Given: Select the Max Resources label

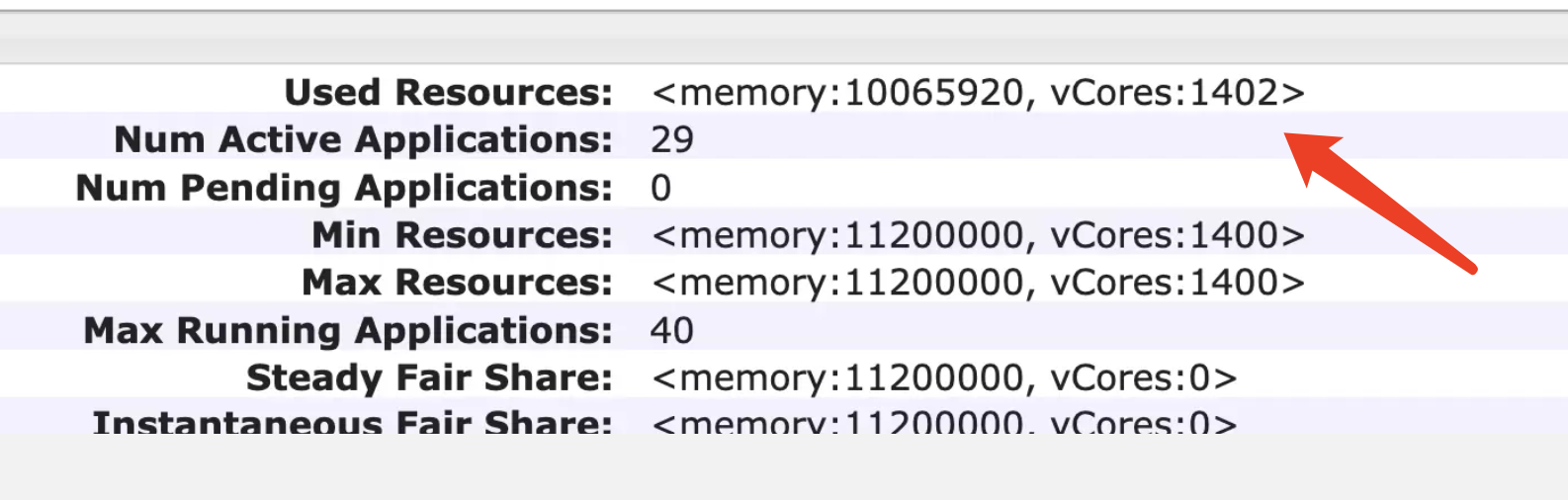Looking at the screenshot, I should [458, 282].
